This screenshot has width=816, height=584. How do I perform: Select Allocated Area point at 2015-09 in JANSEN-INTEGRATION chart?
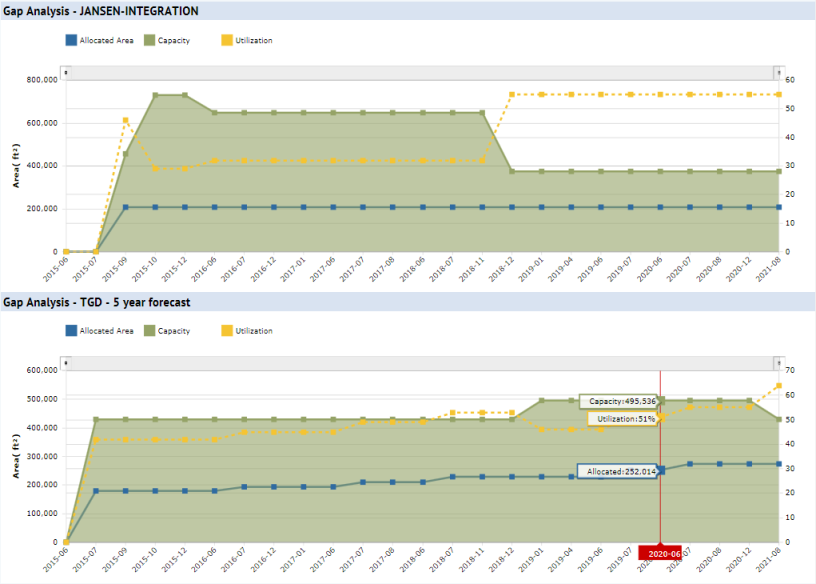click(x=125, y=207)
